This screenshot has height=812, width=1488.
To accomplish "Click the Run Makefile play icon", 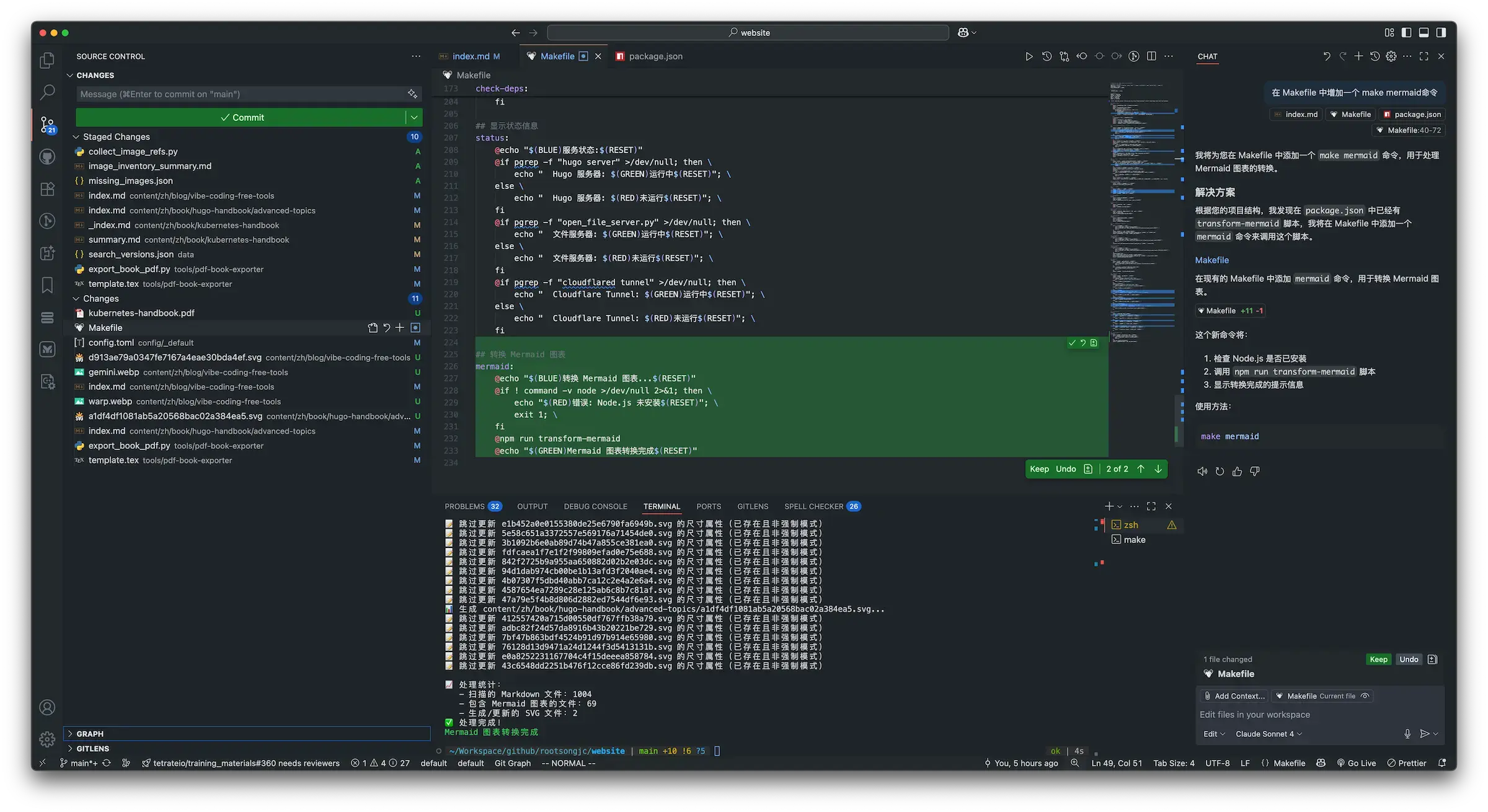I will click(1029, 56).
